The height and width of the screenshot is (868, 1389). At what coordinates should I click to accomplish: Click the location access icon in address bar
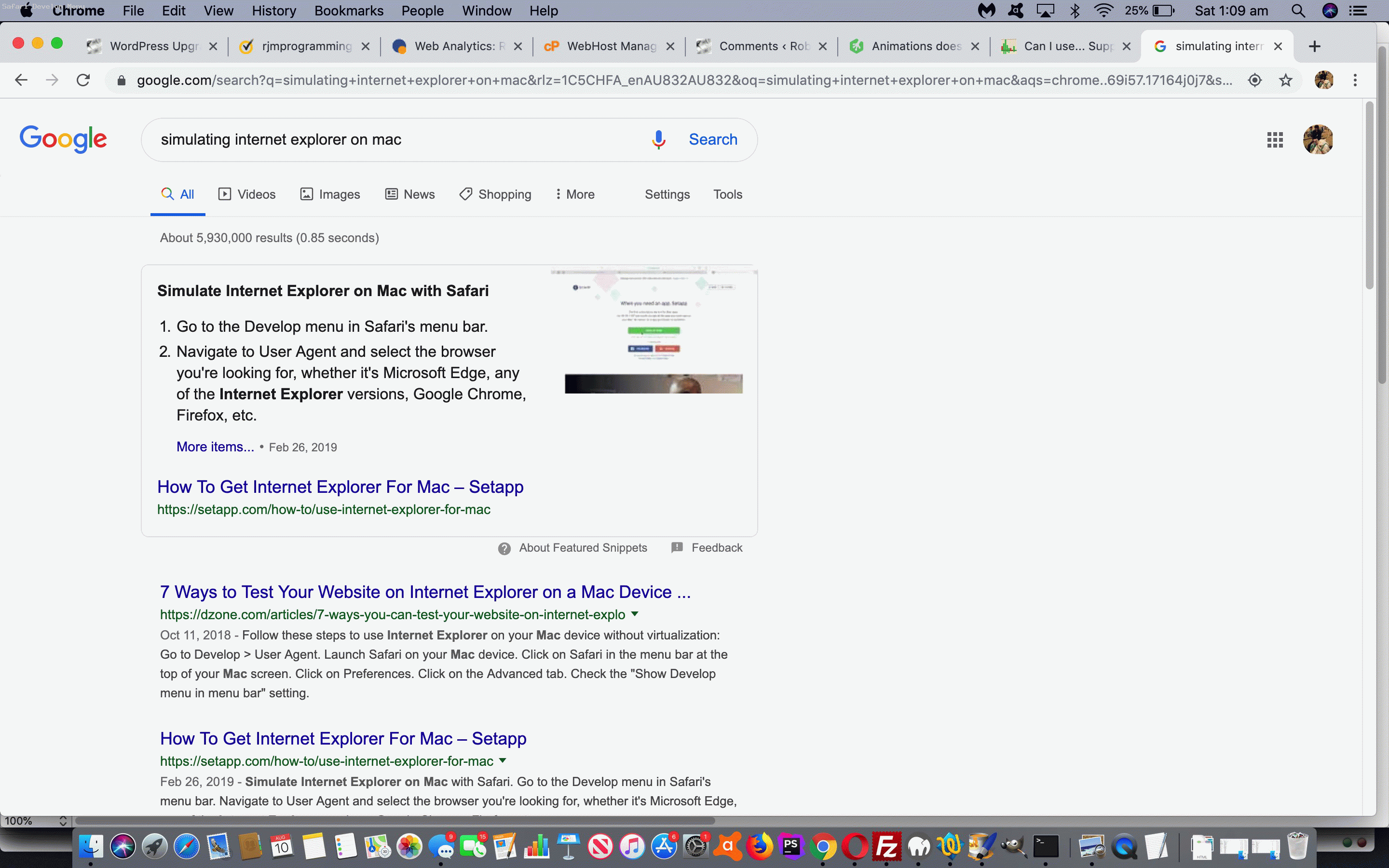pos(1255,80)
